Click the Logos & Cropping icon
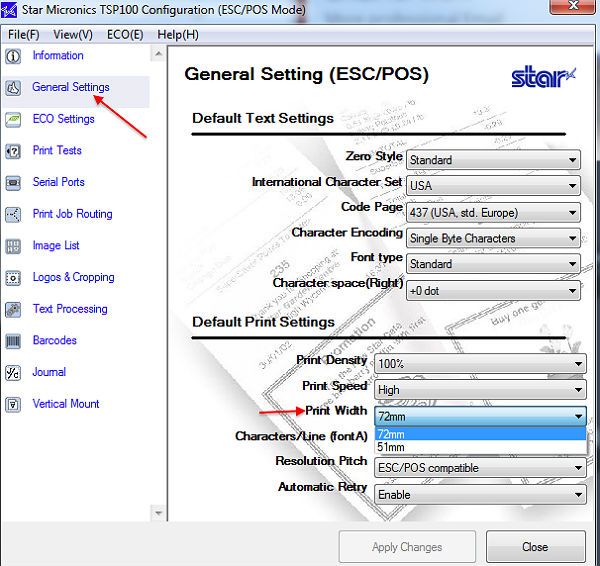This screenshot has height=566, width=600. point(13,277)
